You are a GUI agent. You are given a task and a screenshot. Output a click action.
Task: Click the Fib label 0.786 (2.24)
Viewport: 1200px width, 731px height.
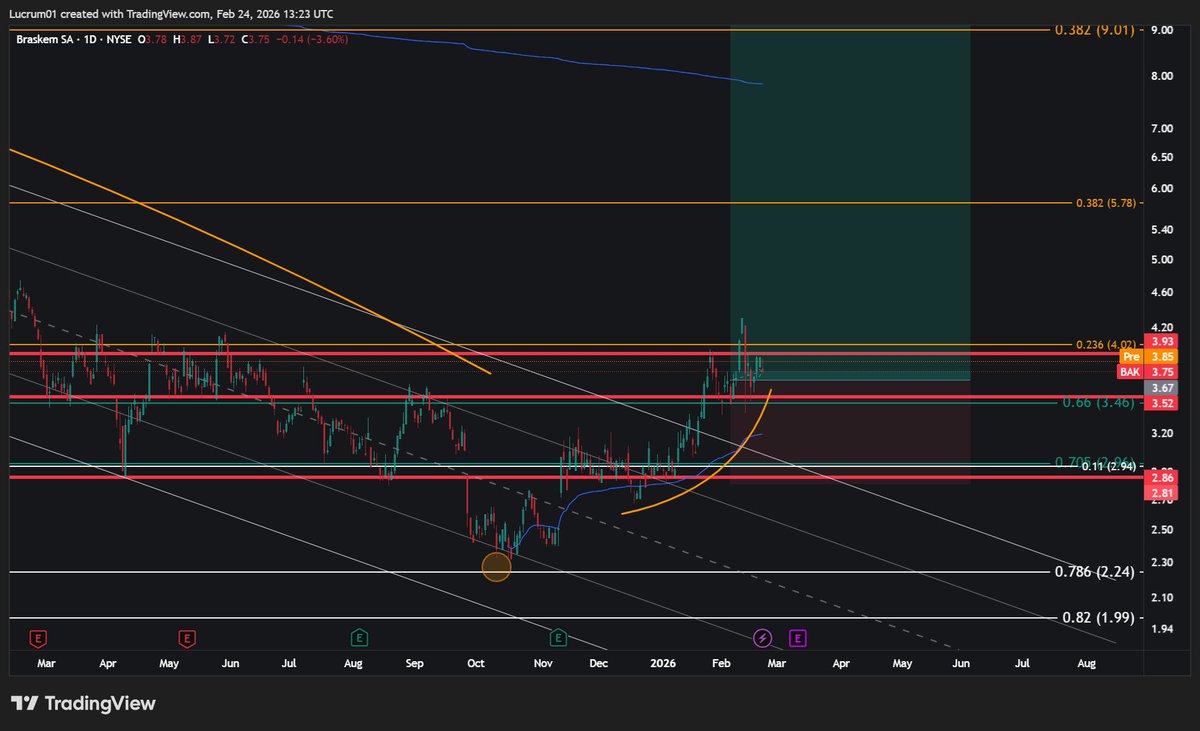click(1094, 572)
